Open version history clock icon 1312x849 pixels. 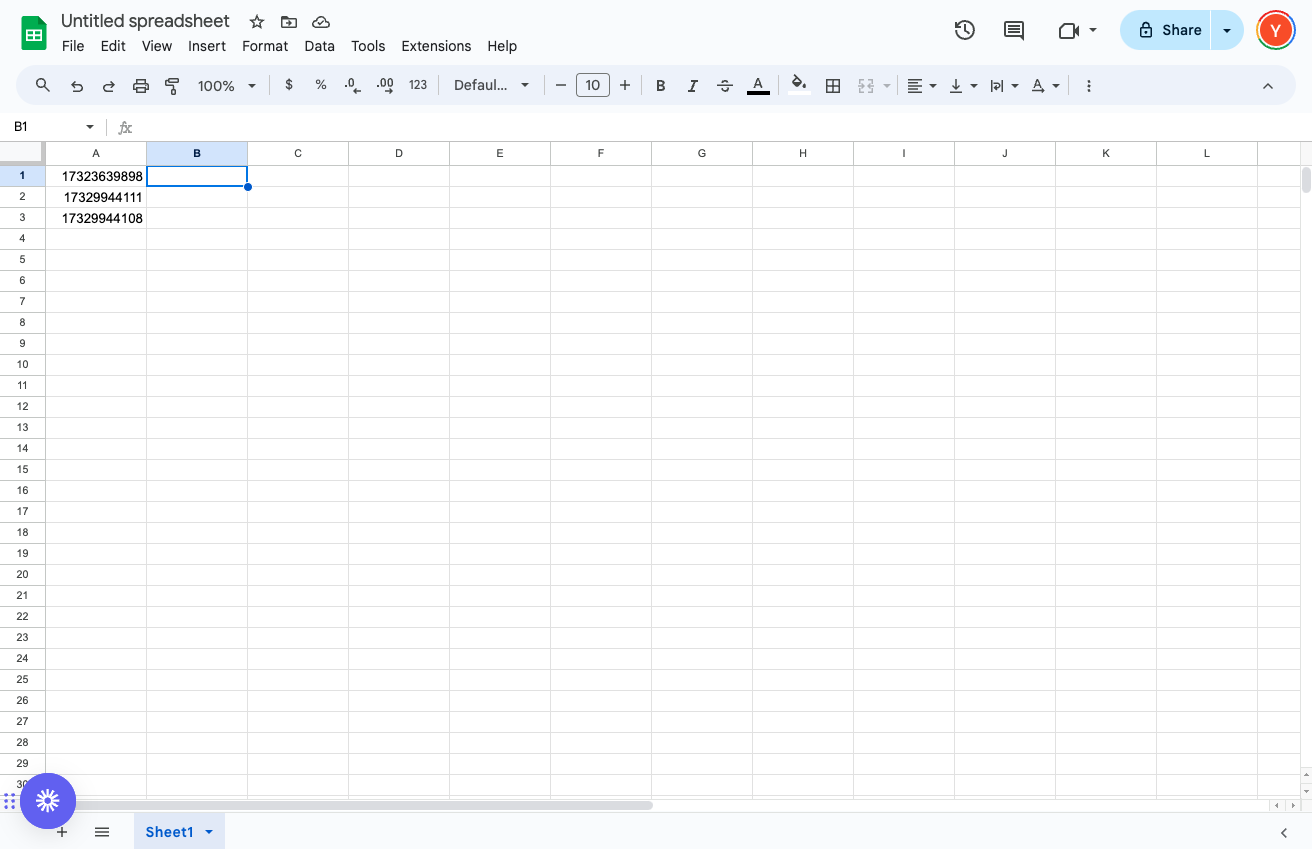point(965,30)
